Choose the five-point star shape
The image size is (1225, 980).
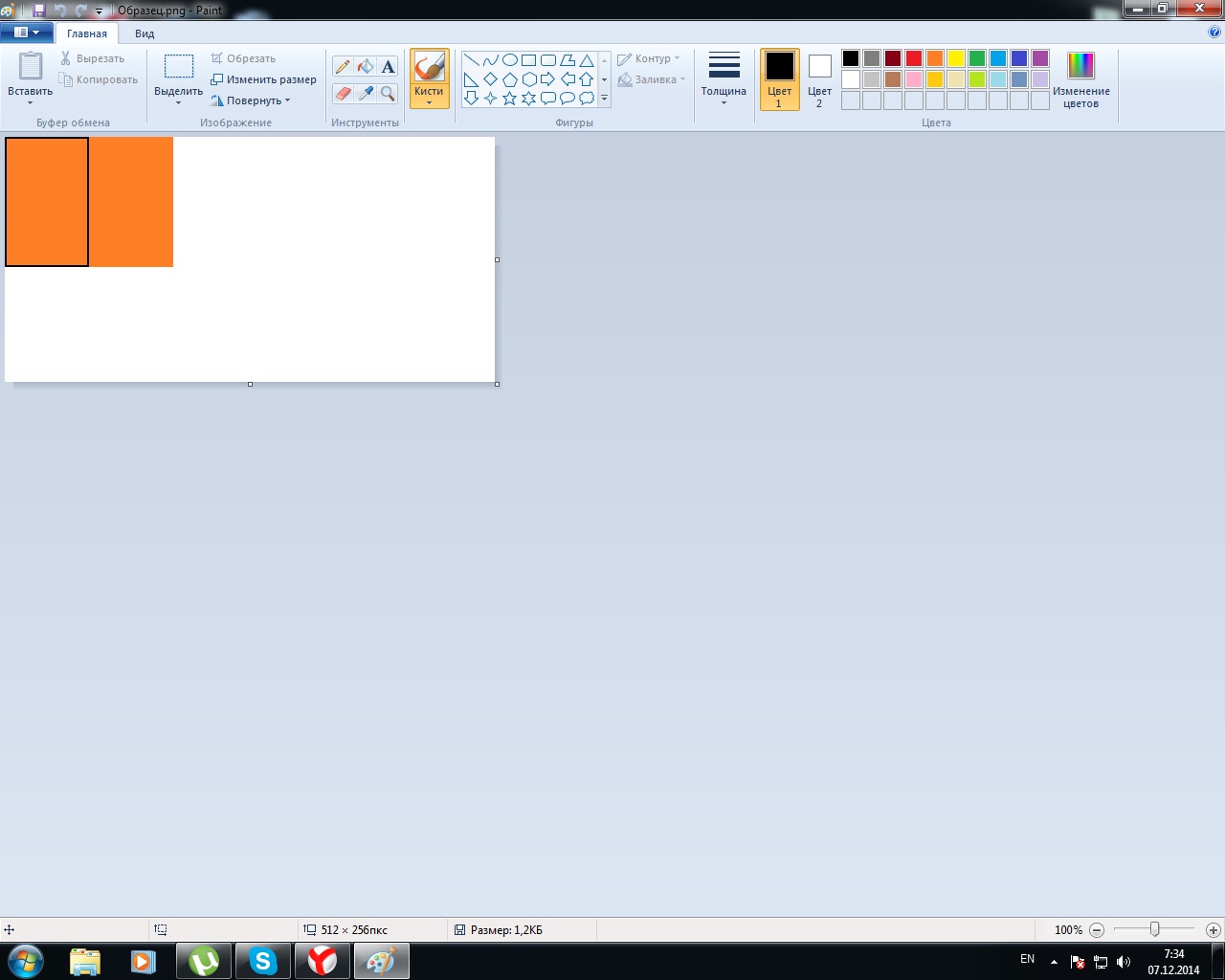pyautogui.click(x=509, y=98)
